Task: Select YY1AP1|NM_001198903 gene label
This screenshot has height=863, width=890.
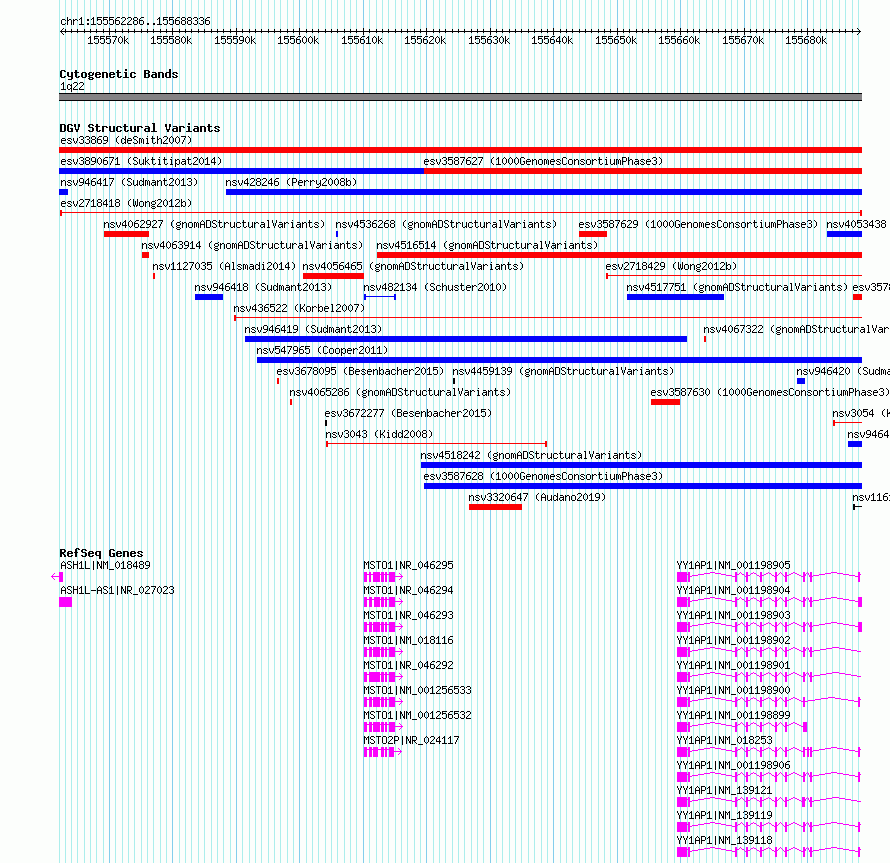Action: tap(733, 615)
